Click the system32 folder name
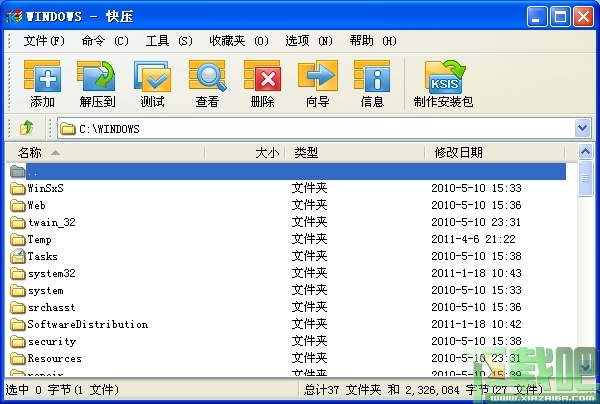Viewport: 600px width, 404px height. tap(52, 274)
